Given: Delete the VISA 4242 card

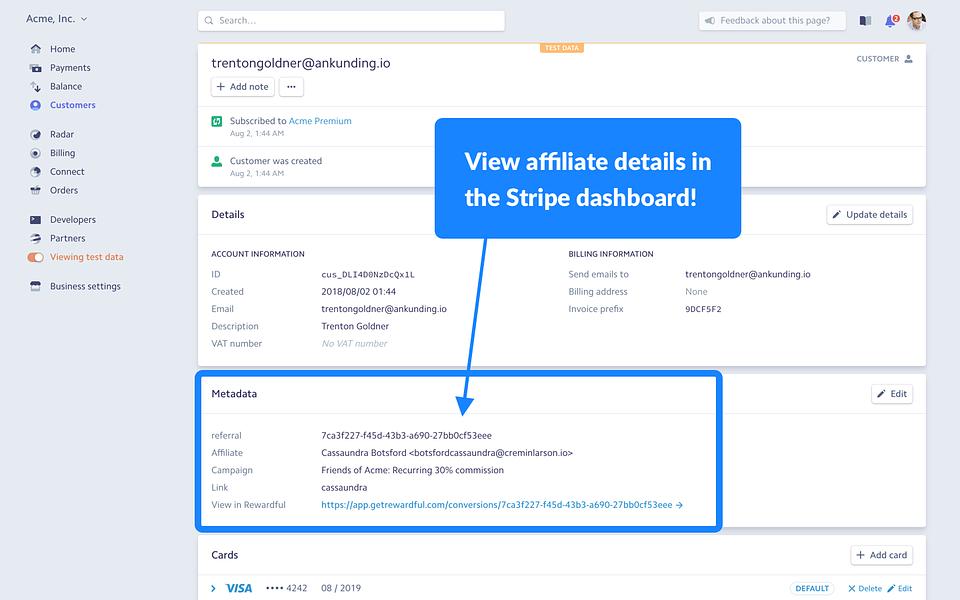Looking at the screenshot, I should click(x=864, y=588).
